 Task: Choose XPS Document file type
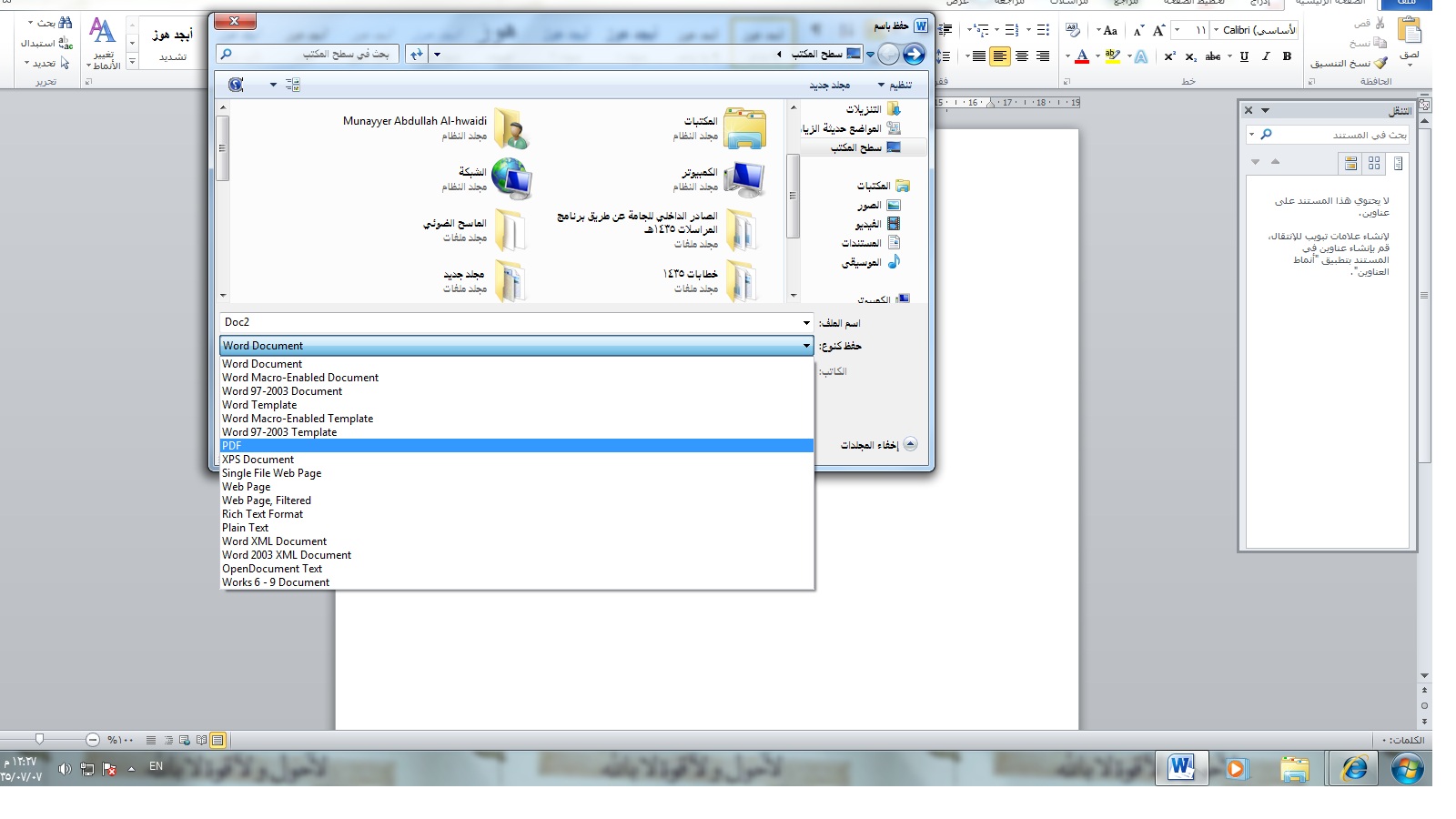pos(516,460)
